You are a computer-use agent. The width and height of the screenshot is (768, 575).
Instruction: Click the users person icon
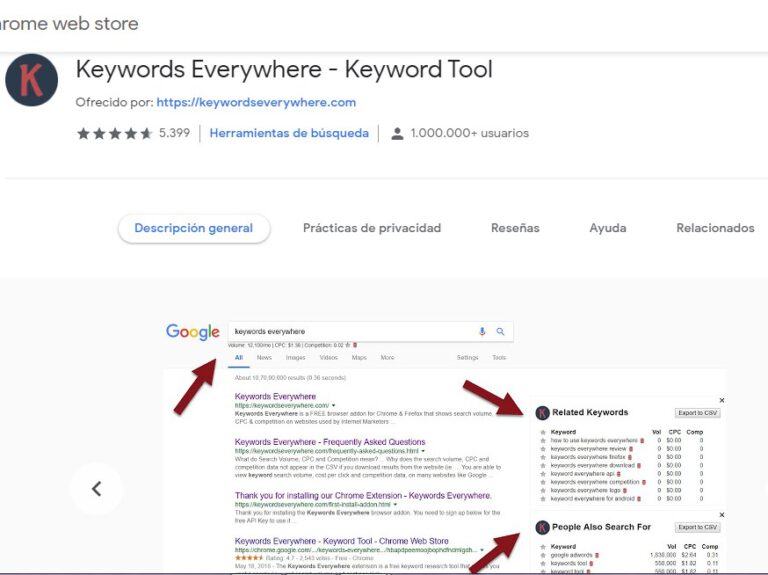(397, 134)
